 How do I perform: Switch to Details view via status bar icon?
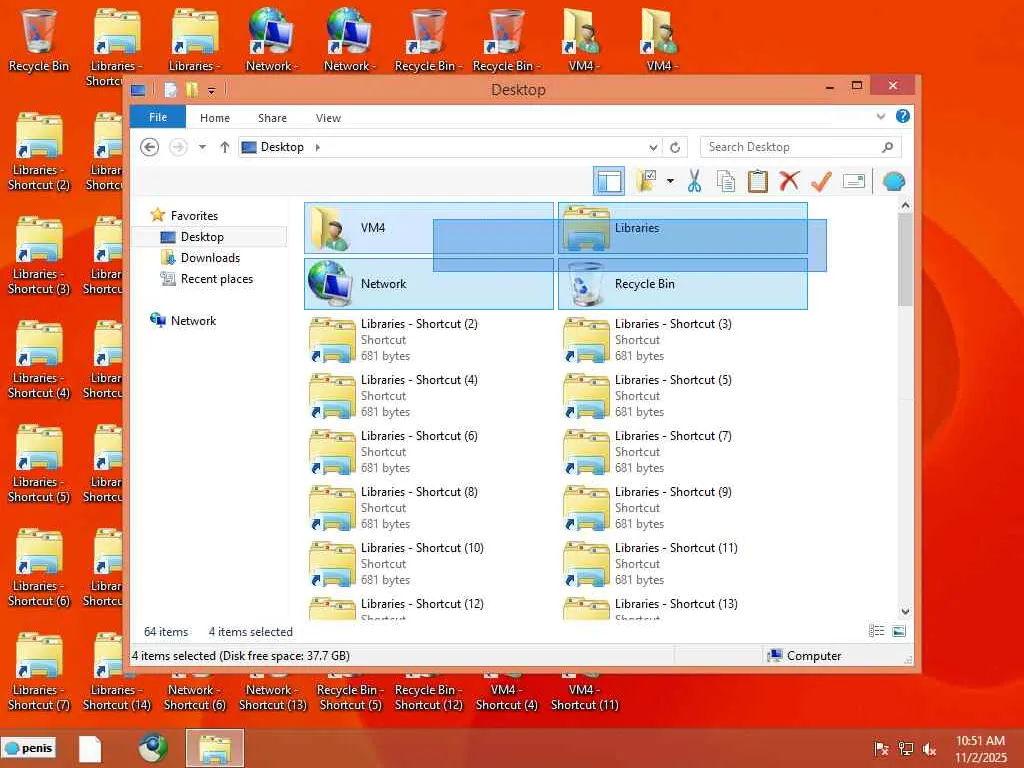(x=876, y=631)
